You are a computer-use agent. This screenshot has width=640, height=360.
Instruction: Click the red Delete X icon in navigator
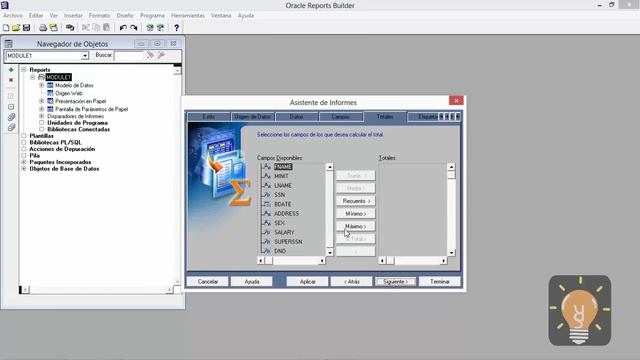click(x=11, y=80)
